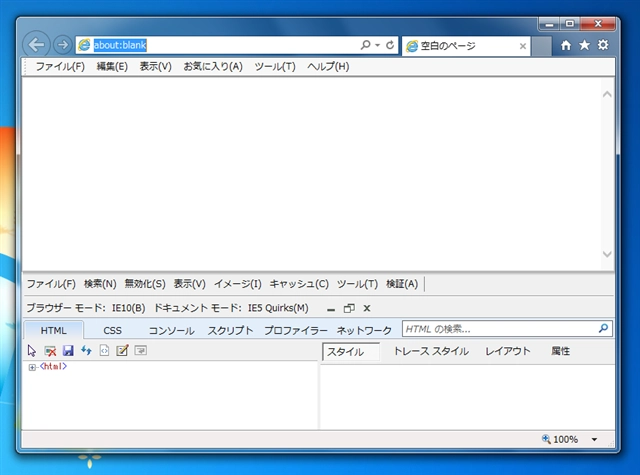
Task: Select the レイアウト pane tab
Action: (x=508, y=351)
